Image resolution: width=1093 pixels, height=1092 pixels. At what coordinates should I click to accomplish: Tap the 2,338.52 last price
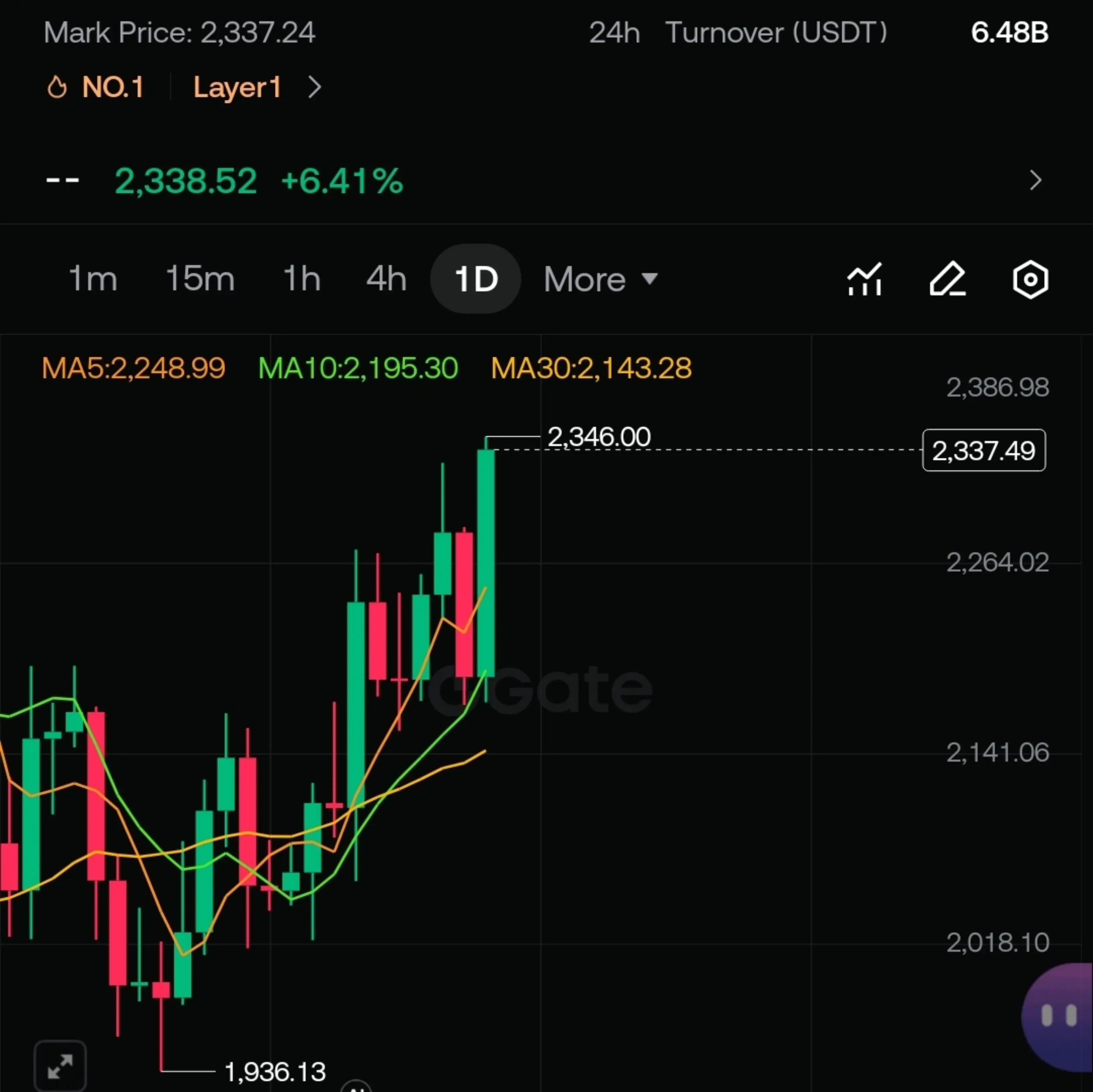186,181
